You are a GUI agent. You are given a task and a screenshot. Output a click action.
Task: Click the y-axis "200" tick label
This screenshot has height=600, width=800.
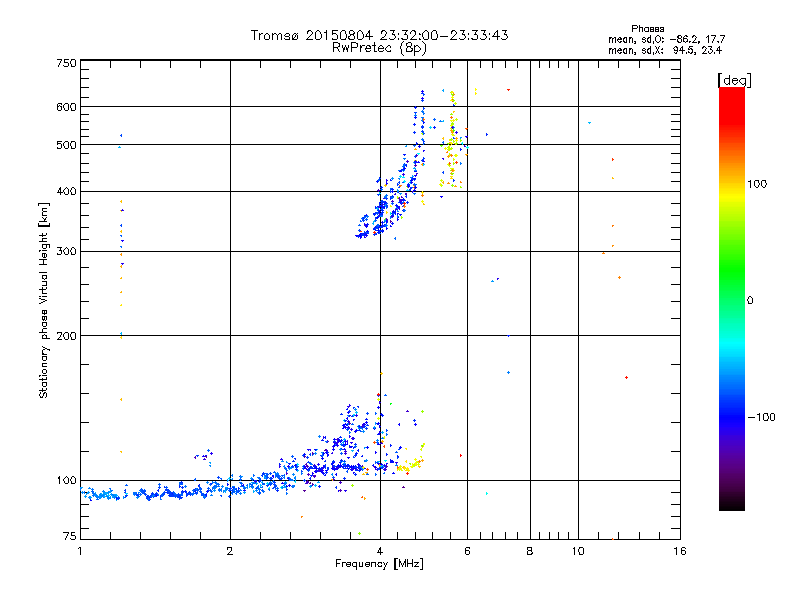point(66,336)
